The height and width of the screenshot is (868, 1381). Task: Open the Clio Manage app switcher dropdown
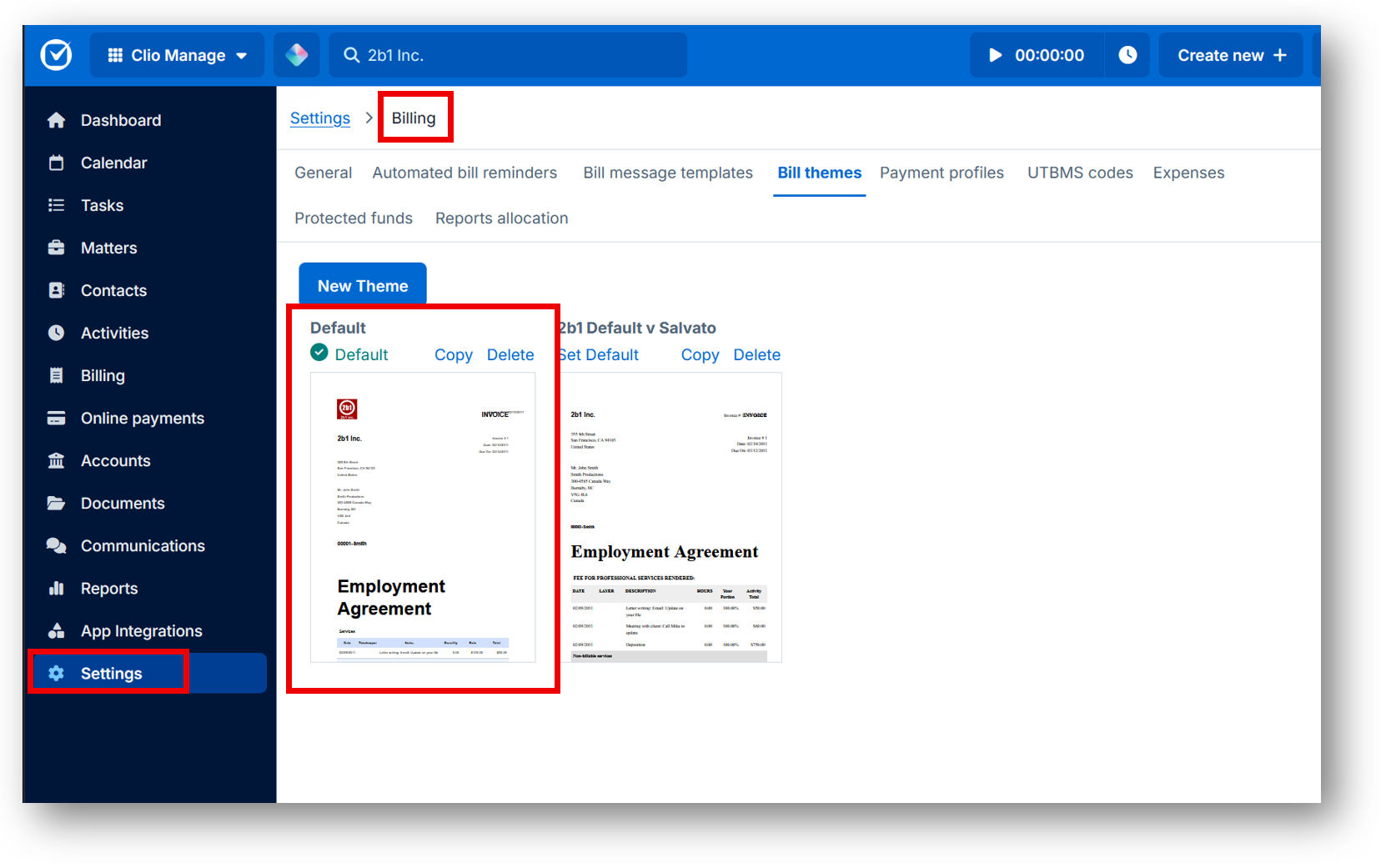click(178, 55)
